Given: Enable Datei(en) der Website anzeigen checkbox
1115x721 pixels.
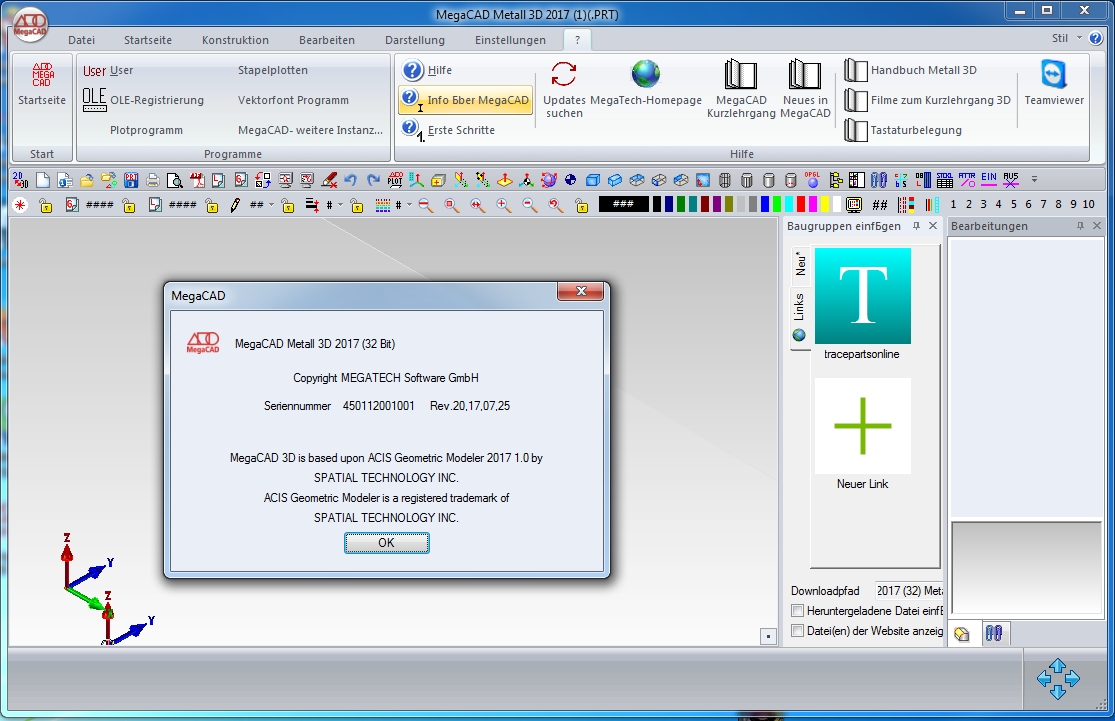Looking at the screenshot, I should (x=798, y=631).
